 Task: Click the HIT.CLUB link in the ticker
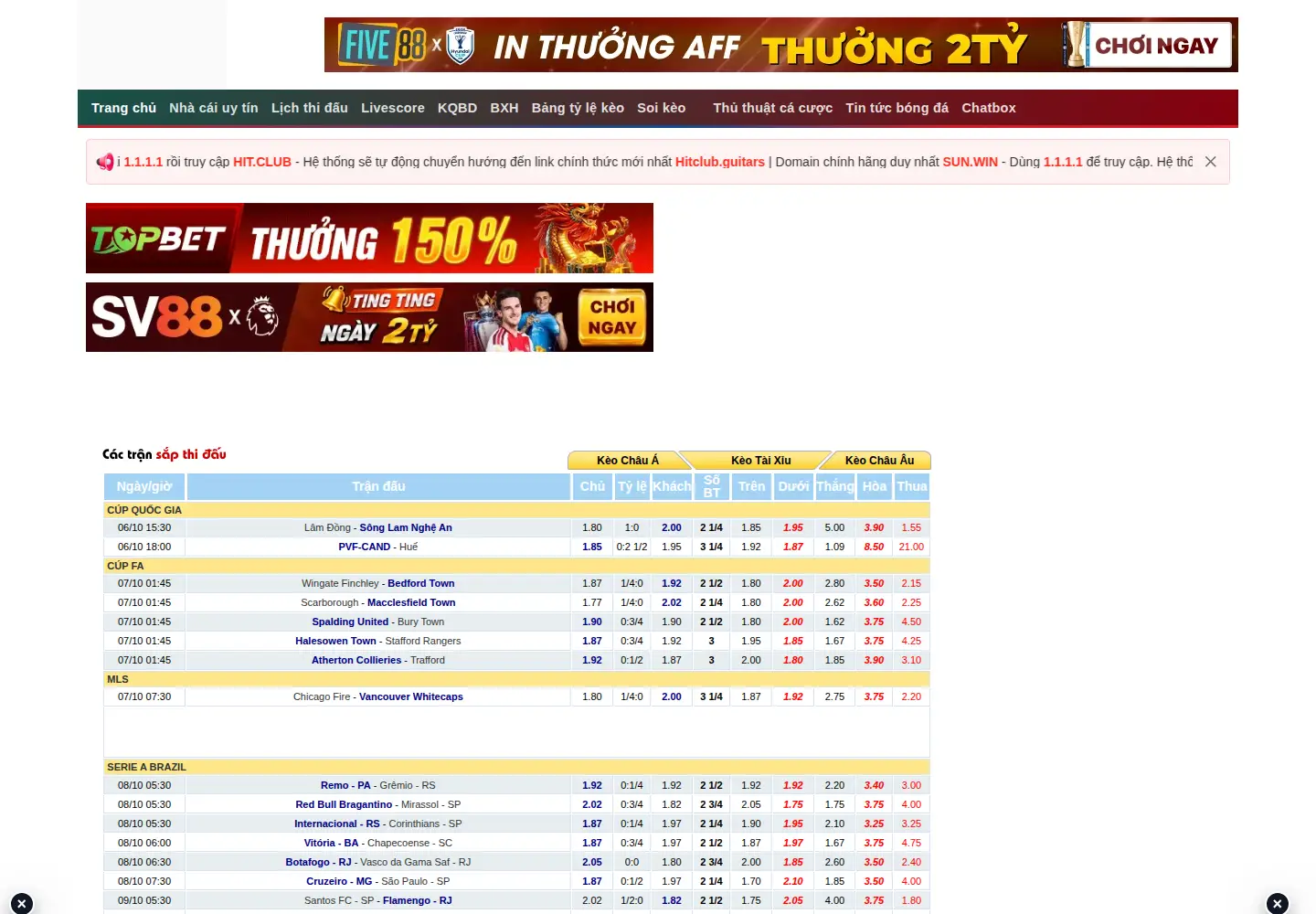[262, 162]
